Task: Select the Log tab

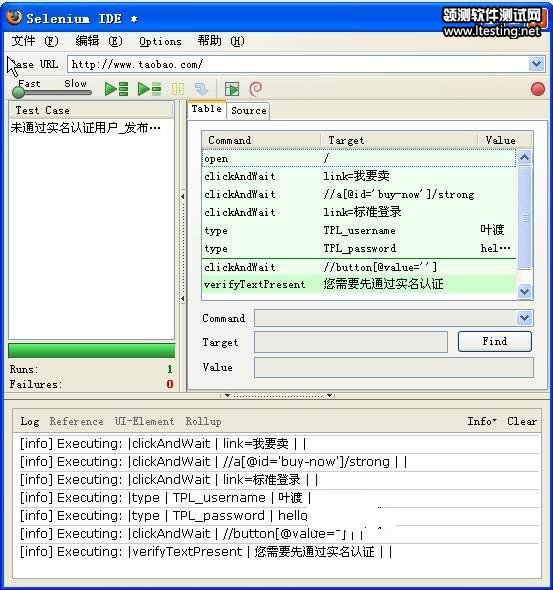Action: click(x=30, y=421)
